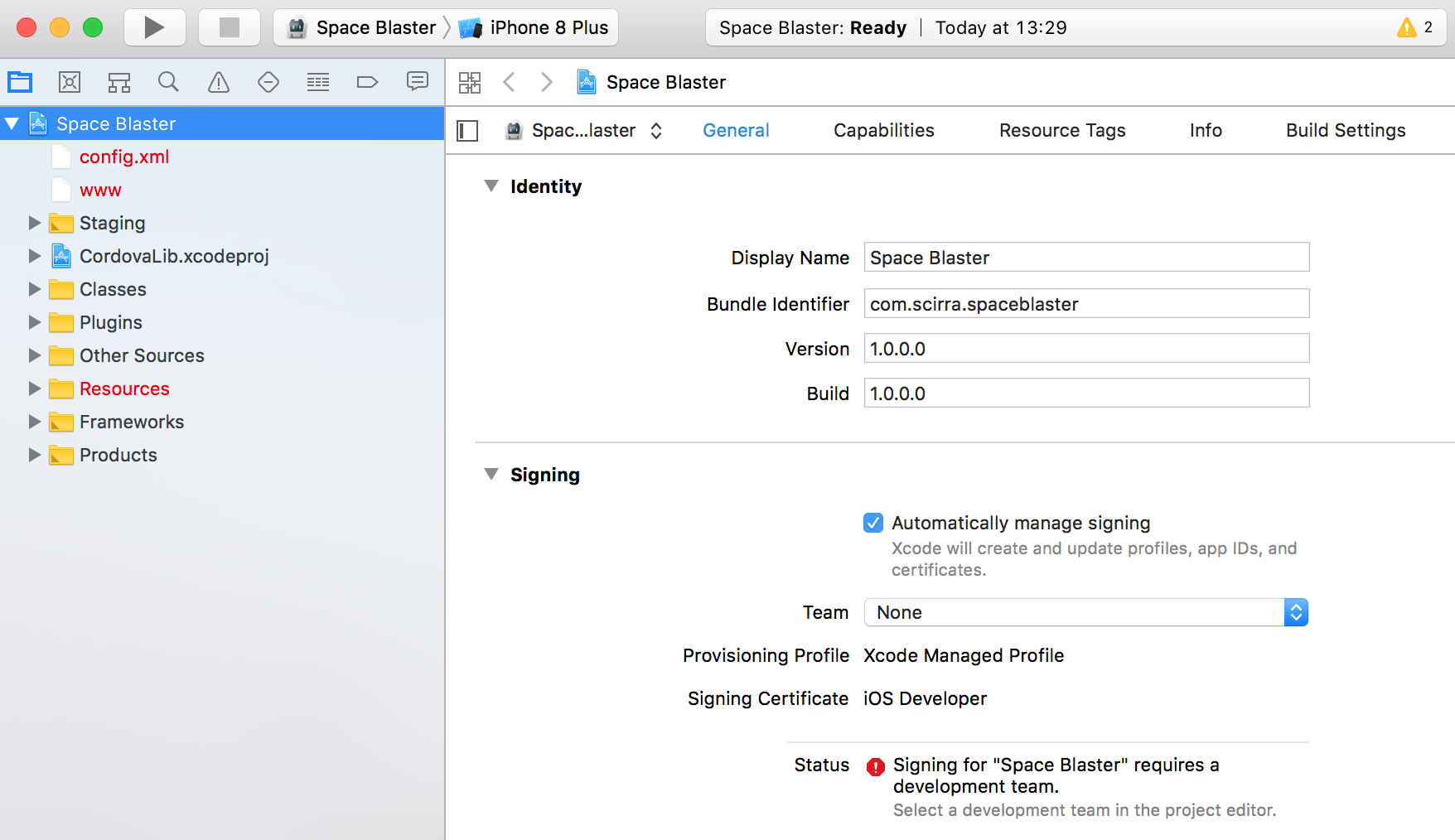The width and height of the screenshot is (1455, 840).
Task: Toggle Automatically manage signing checkbox
Action: click(x=873, y=523)
